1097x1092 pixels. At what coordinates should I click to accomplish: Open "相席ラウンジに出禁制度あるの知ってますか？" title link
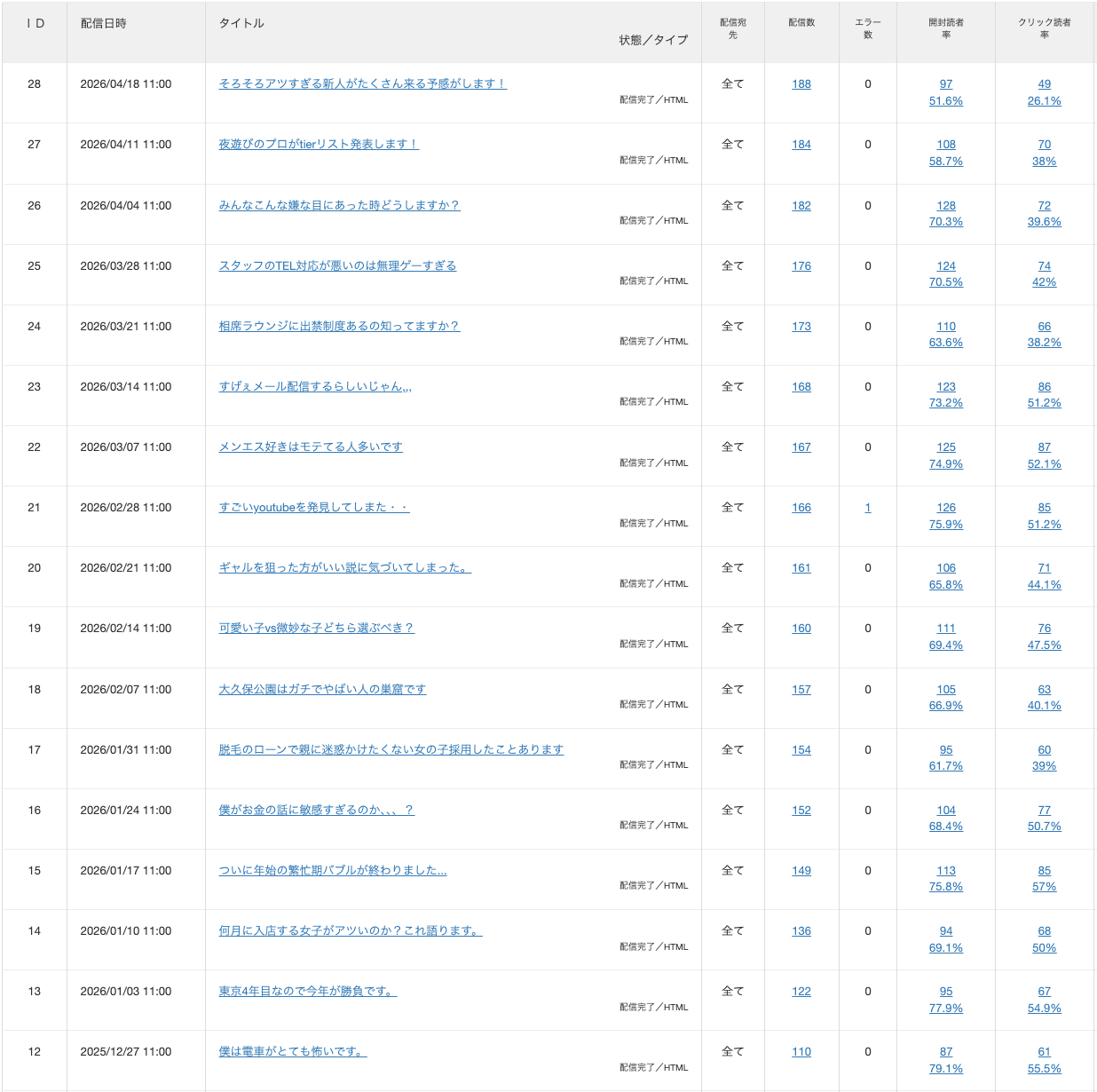click(x=339, y=326)
